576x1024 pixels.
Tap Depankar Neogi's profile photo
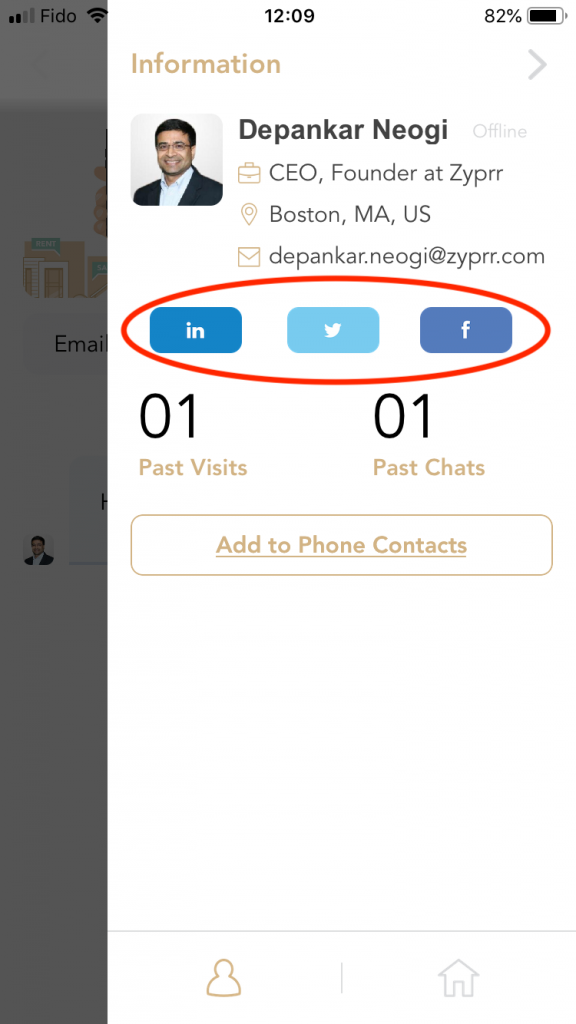point(177,160)
